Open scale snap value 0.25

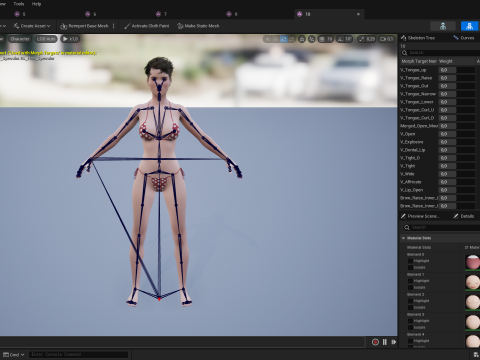pos(370,39)
